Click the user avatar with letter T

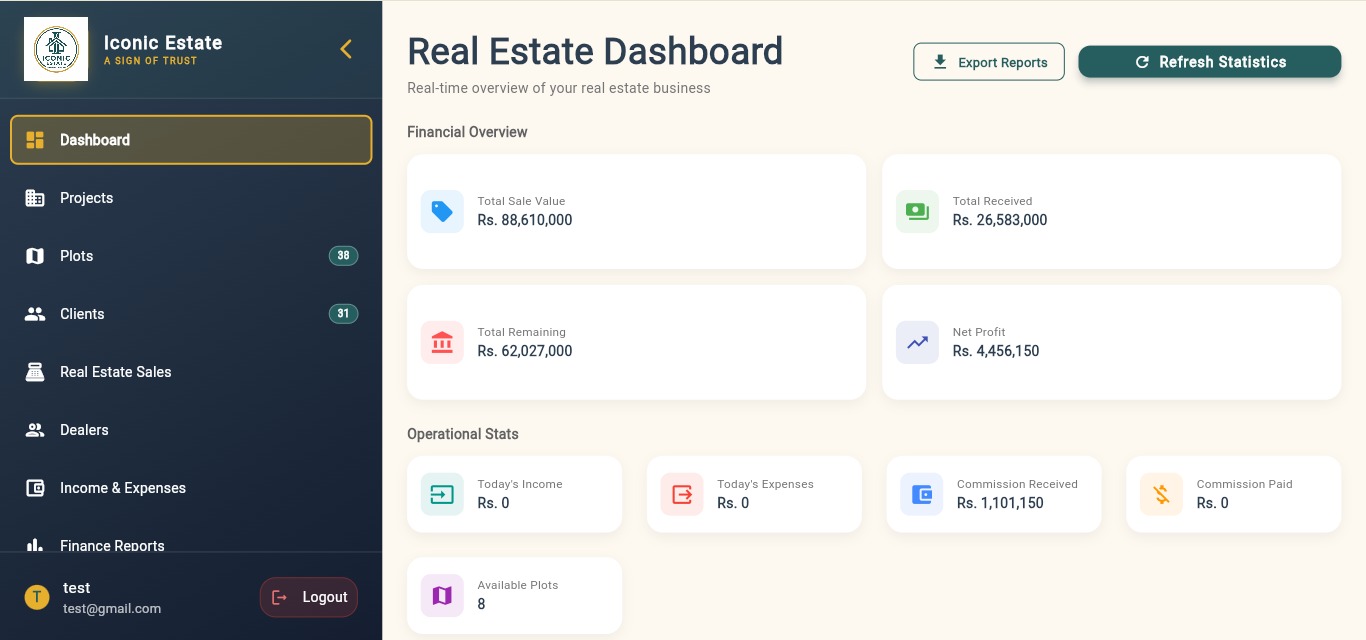point(37,597)
